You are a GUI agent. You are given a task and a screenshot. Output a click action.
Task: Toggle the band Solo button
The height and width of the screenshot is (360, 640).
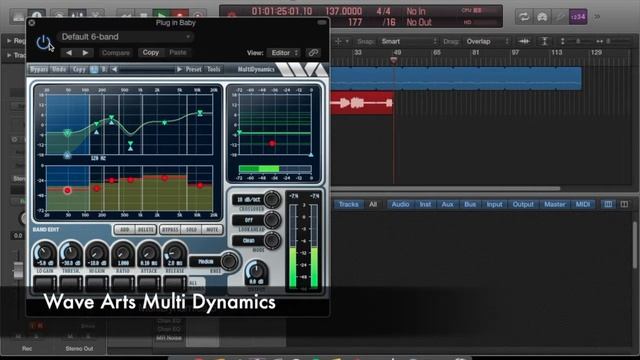[x=191, y=230]
